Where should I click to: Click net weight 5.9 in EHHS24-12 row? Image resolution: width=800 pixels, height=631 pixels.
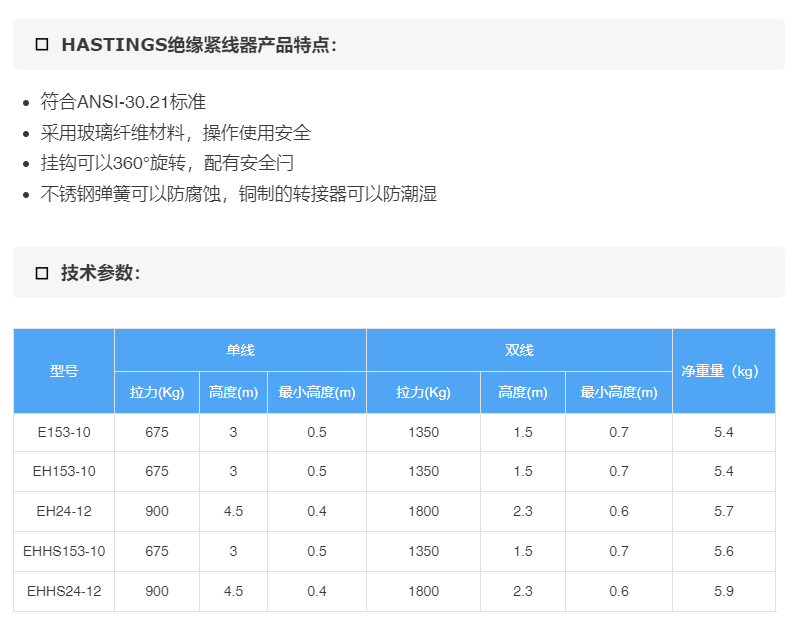pyautogui.click(x=723, y=591)
